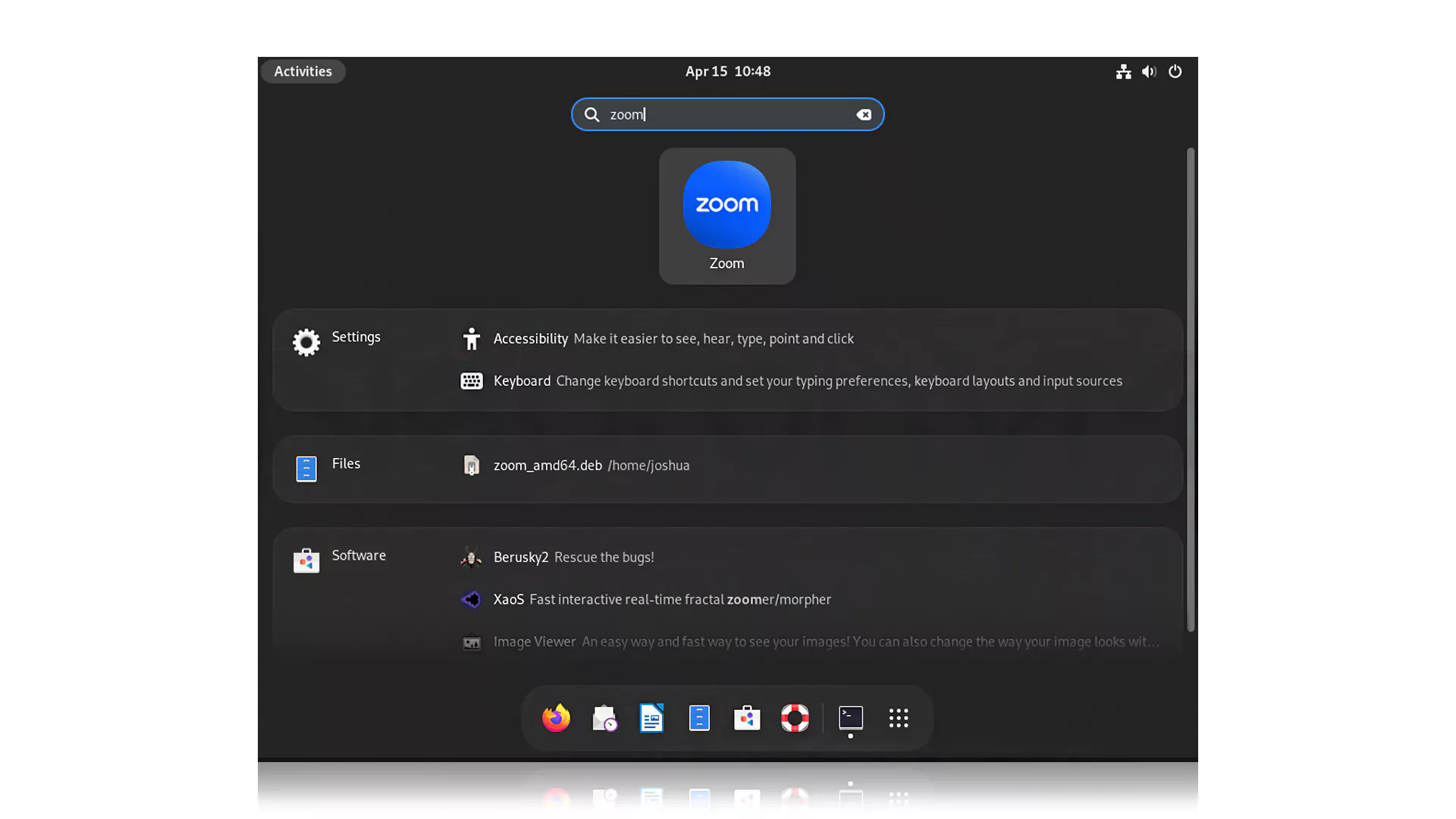Open the power menu icon

pos(1175,71)
